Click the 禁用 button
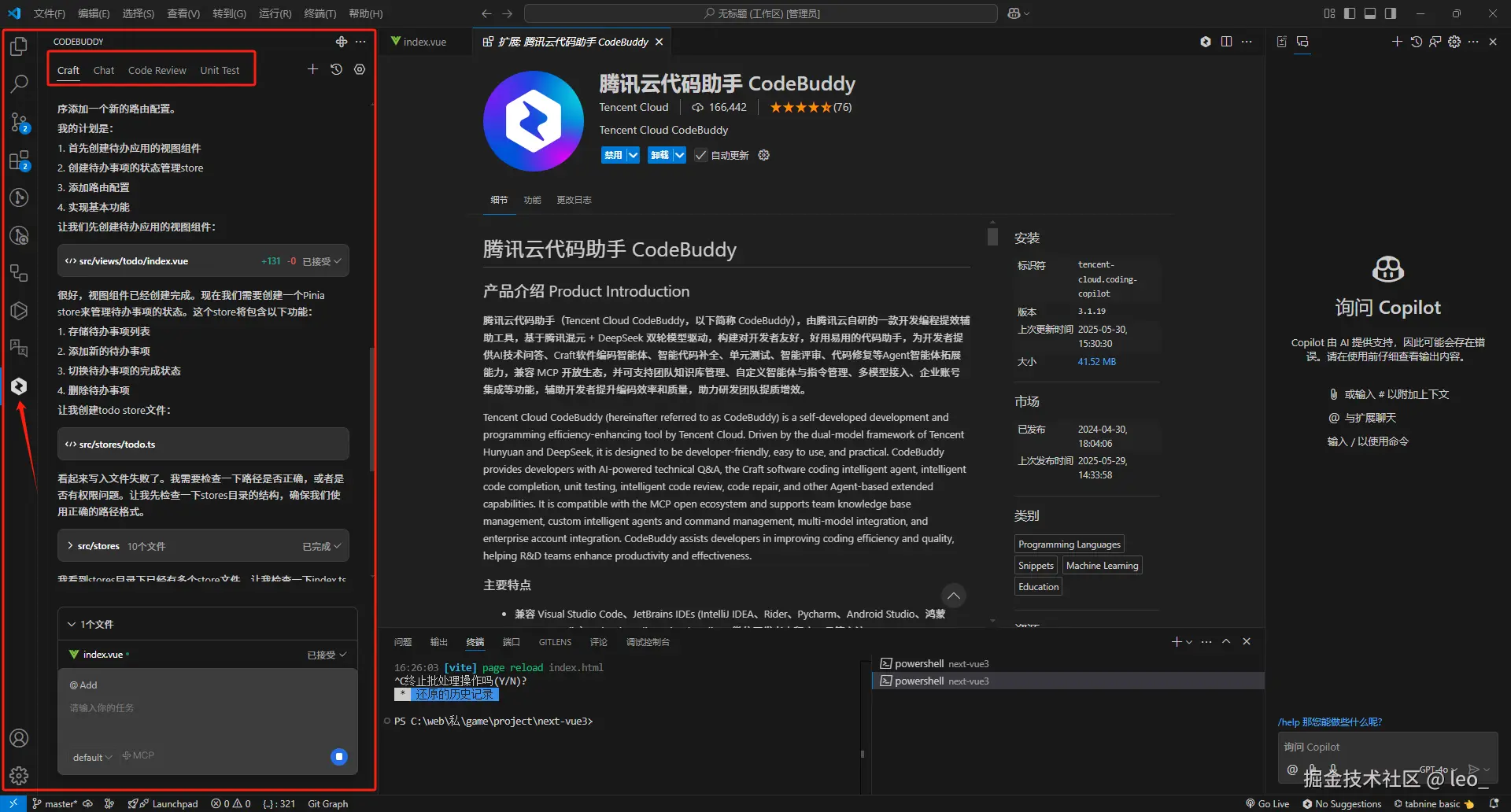Image resolution: width=1511 pixels, height=812 pixels. 614,155
